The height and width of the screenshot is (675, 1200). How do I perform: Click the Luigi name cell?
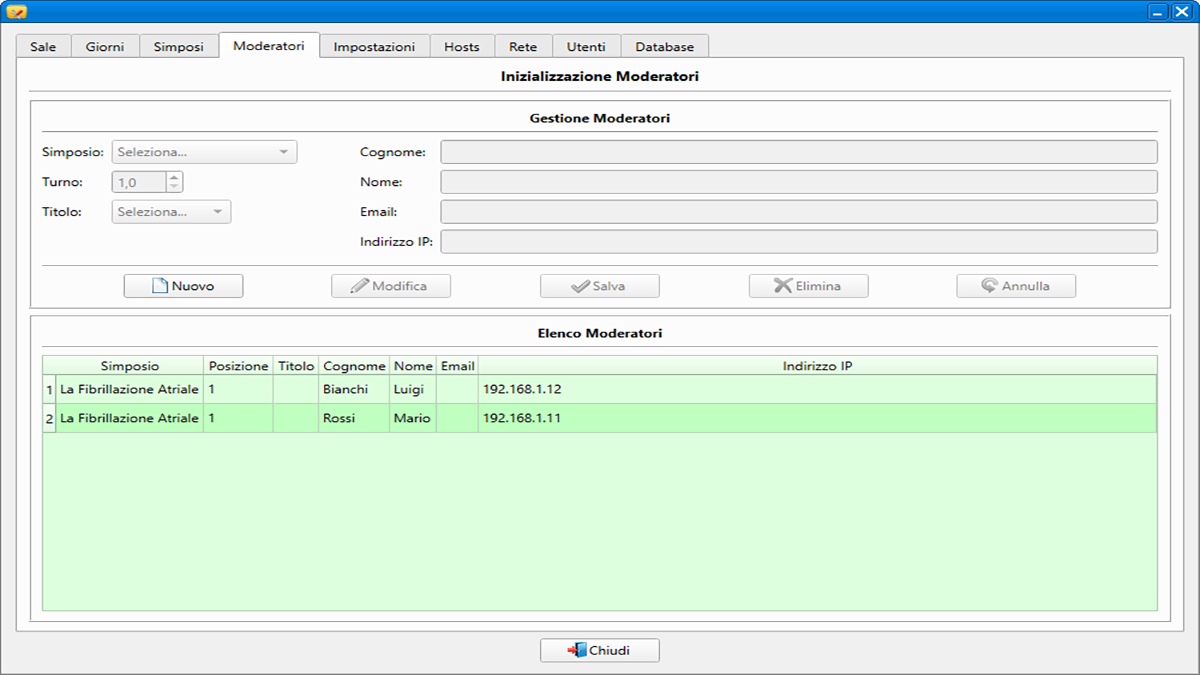(x=413, y=389)
